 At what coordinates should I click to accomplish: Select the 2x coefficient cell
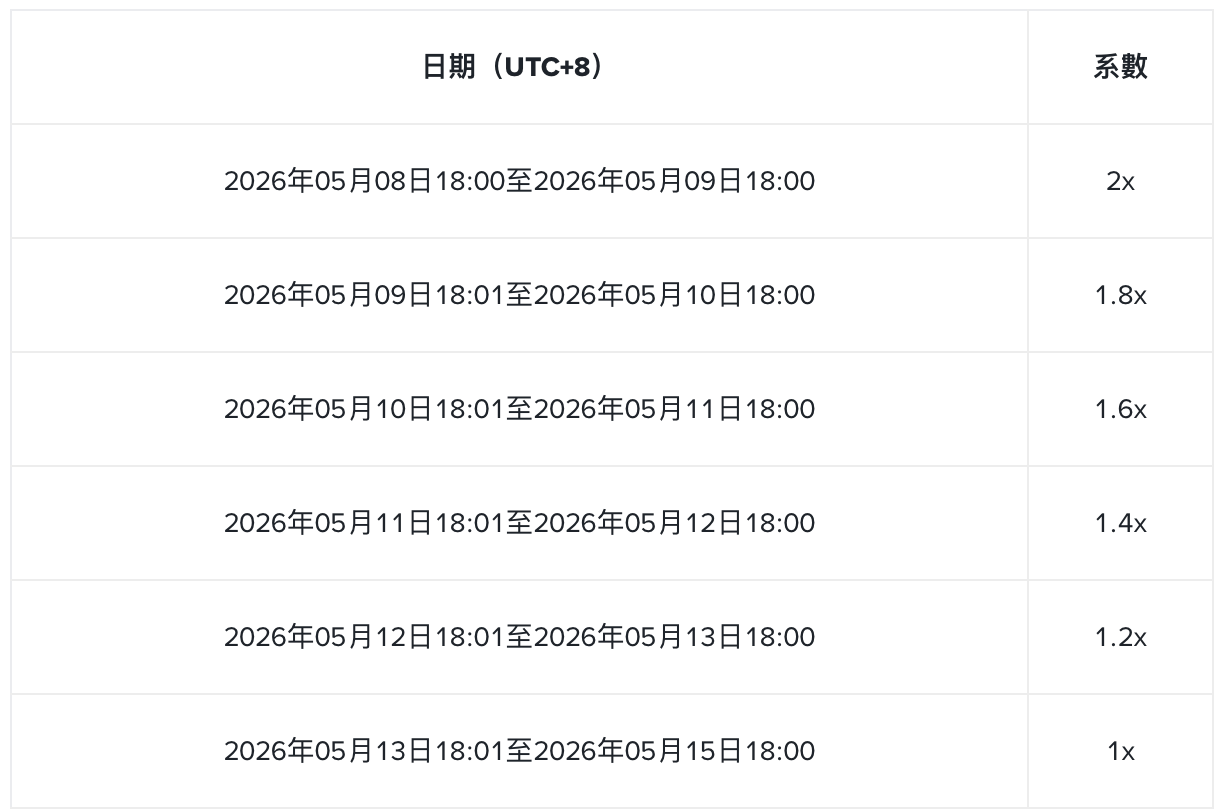pos(1120,181)
